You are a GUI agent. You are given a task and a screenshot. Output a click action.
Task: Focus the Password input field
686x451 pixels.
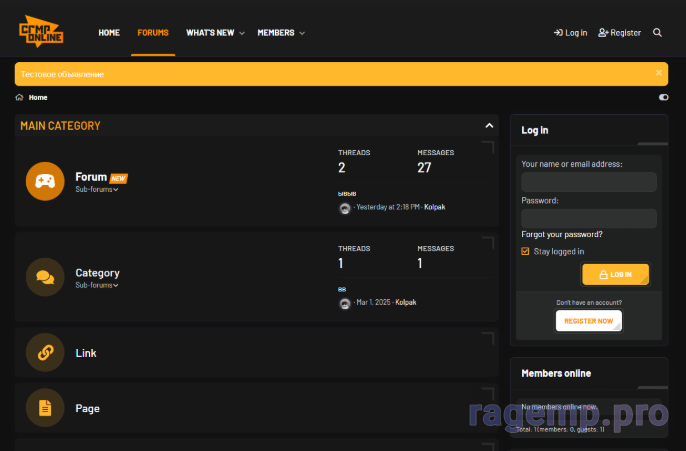coord(588,218)
